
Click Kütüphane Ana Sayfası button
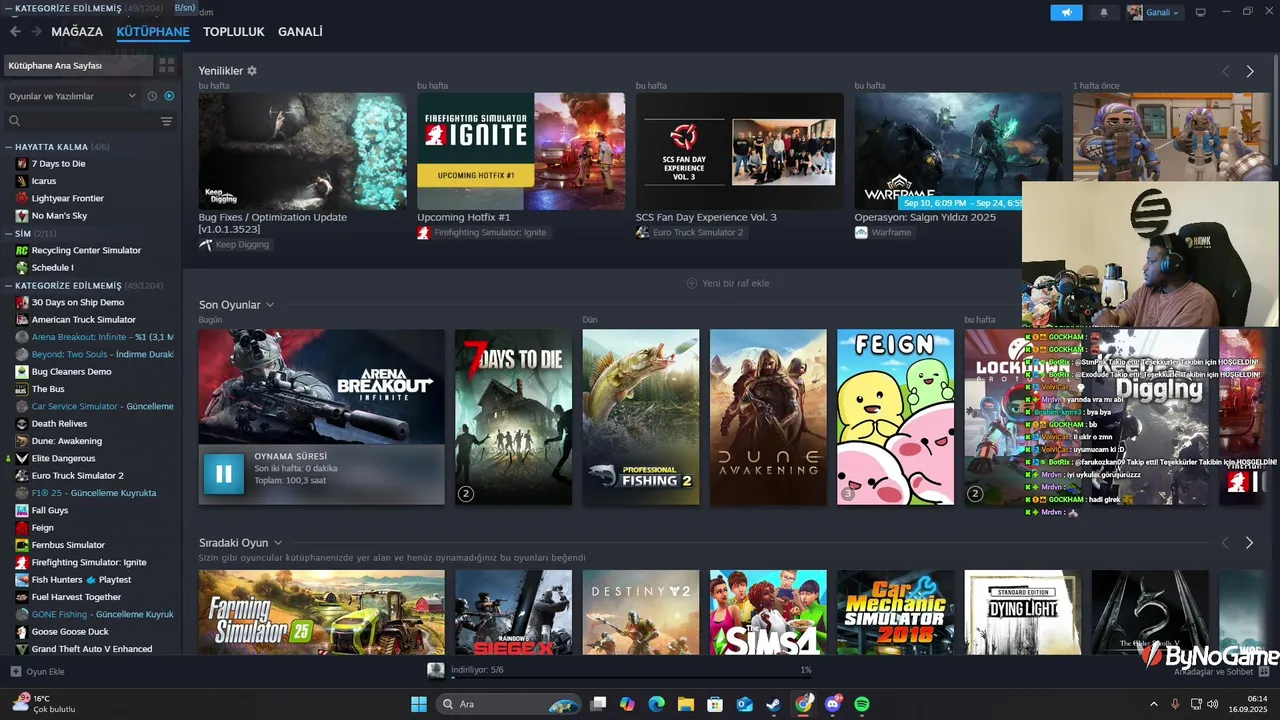[x=78, y=65]
